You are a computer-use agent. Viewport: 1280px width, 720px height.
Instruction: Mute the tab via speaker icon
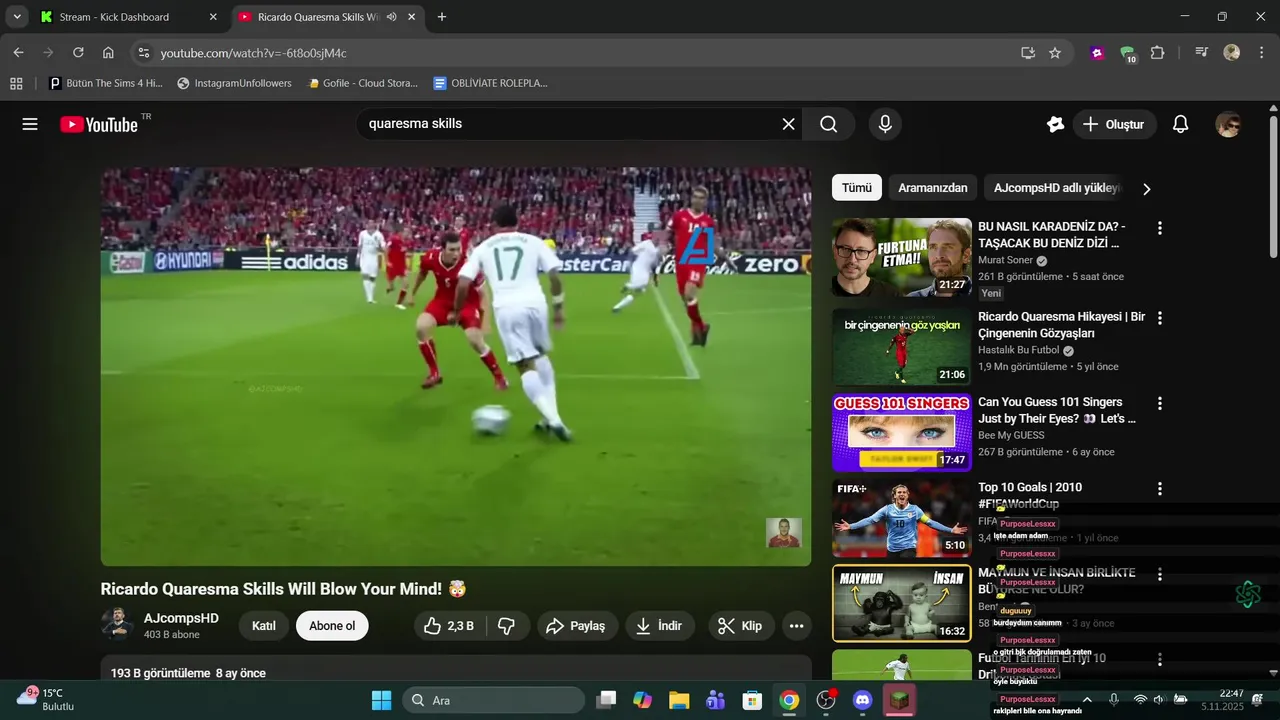(391, 17)
